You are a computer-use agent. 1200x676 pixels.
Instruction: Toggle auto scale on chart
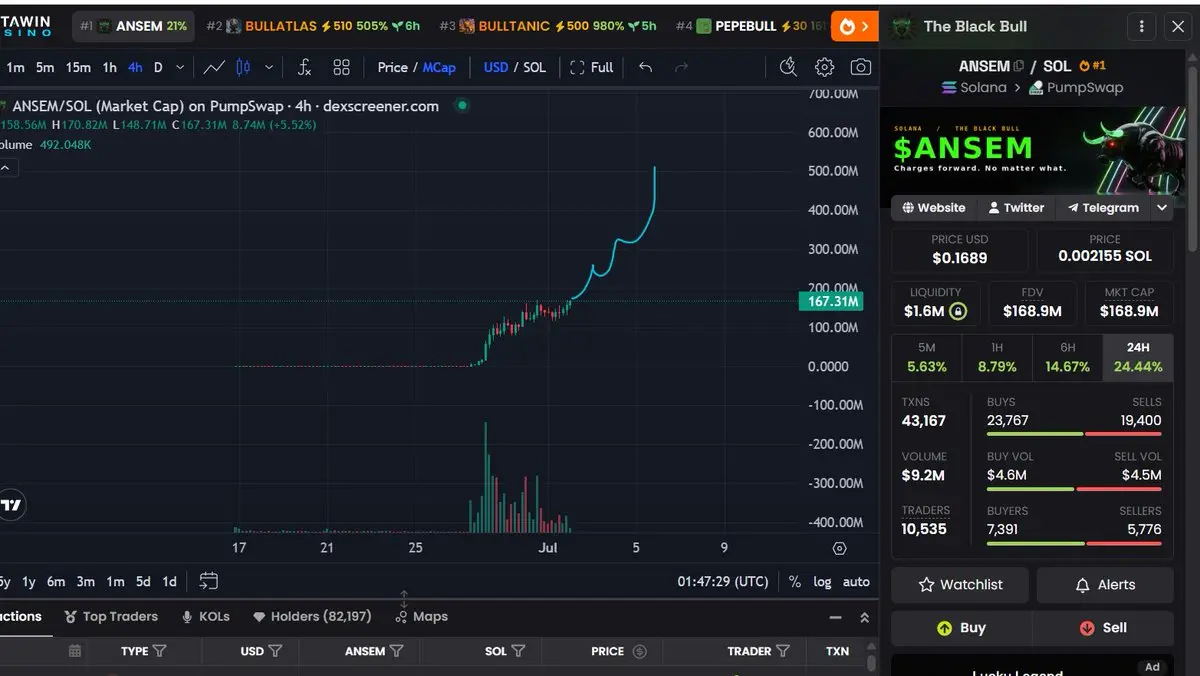tap(856, 581)
